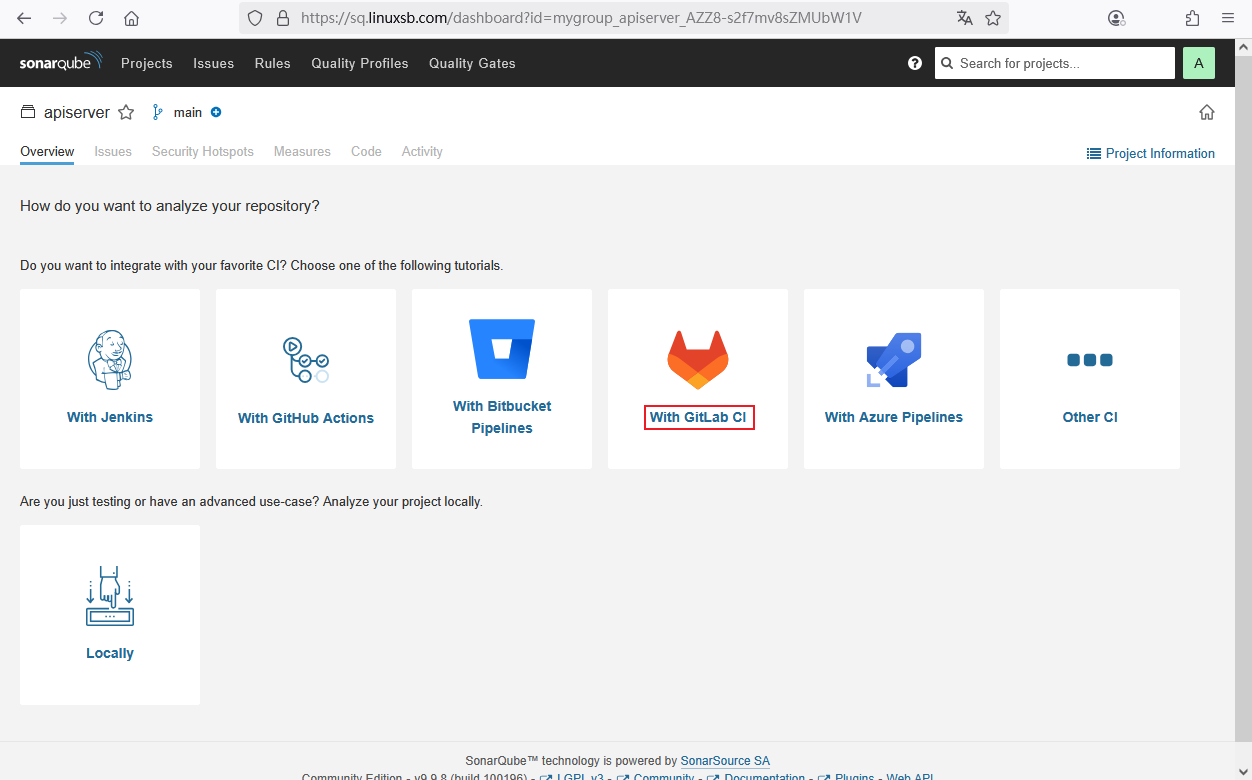Click the GitLab fox logo

point(698,360)
